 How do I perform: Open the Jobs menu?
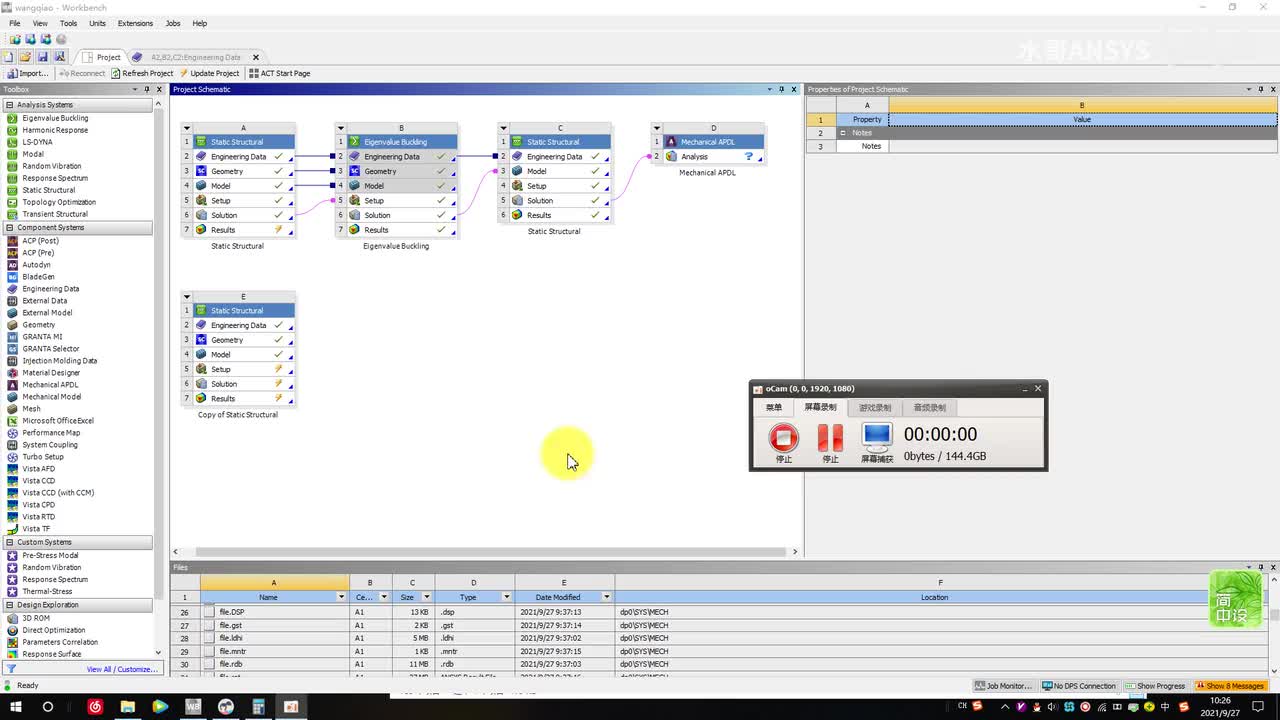172,23
